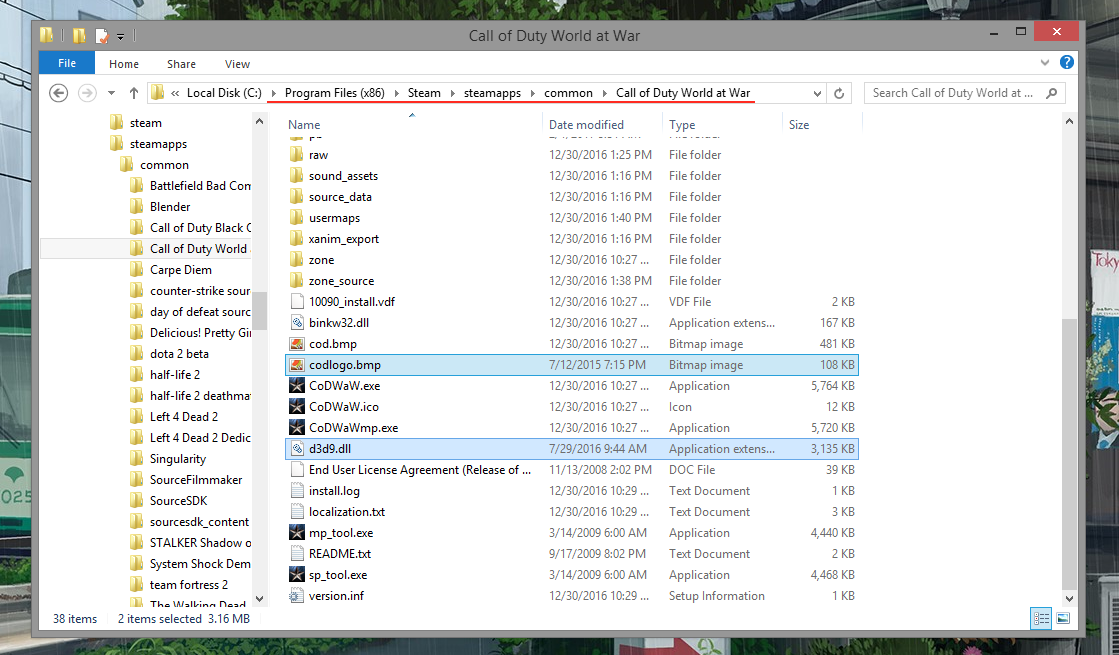Select localization.txt file name
The width and height of the screenshot is (1119, 655).
click(347, 512)
